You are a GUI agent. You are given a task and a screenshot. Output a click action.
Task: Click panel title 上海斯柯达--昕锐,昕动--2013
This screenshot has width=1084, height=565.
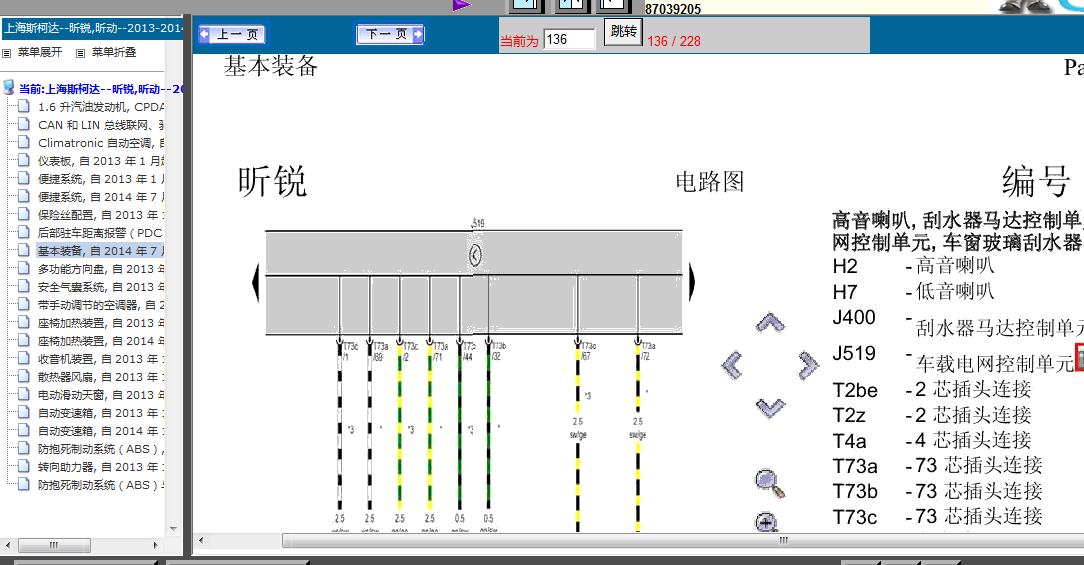[93, 28]
